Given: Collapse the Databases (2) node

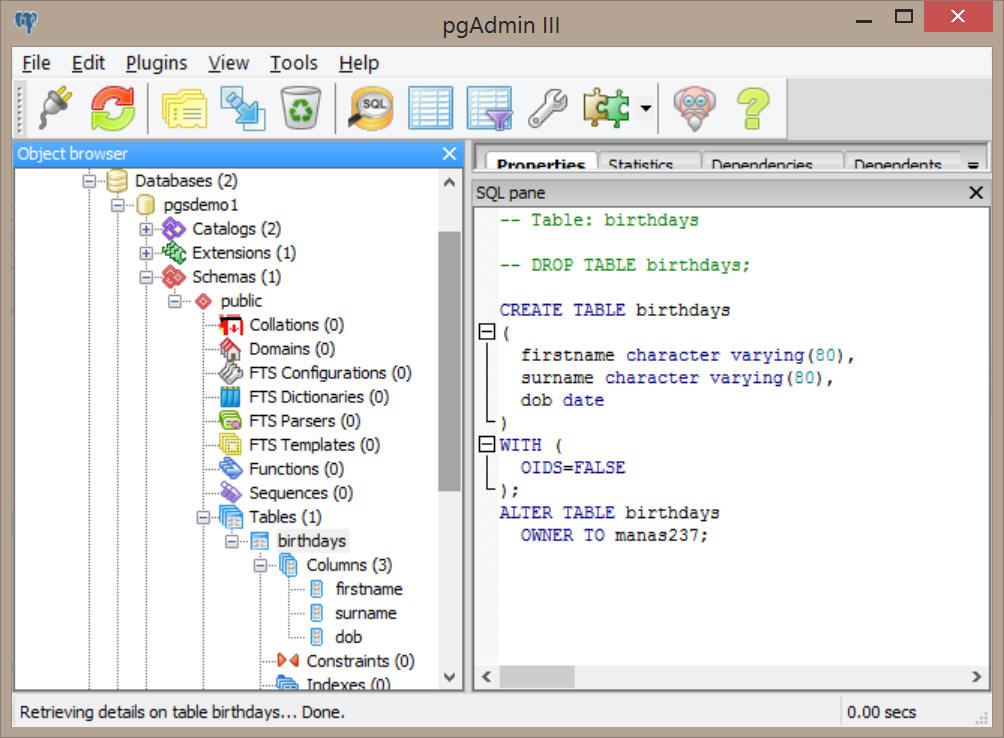Looking at the screenshot, I should pyautogui.click(x=88, y=181).
